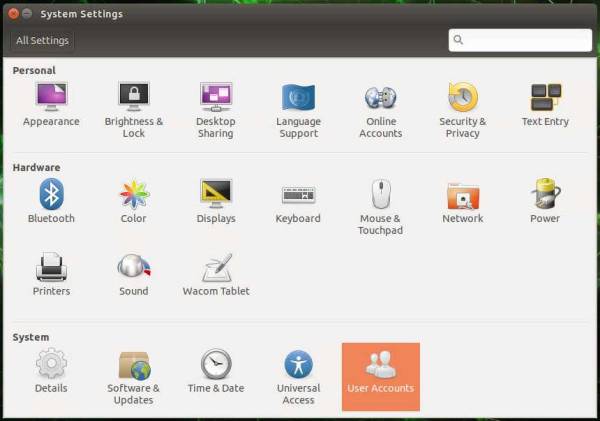600x421 pixels.
Task: Open the Network settings icon
Action: pos(463,196)
